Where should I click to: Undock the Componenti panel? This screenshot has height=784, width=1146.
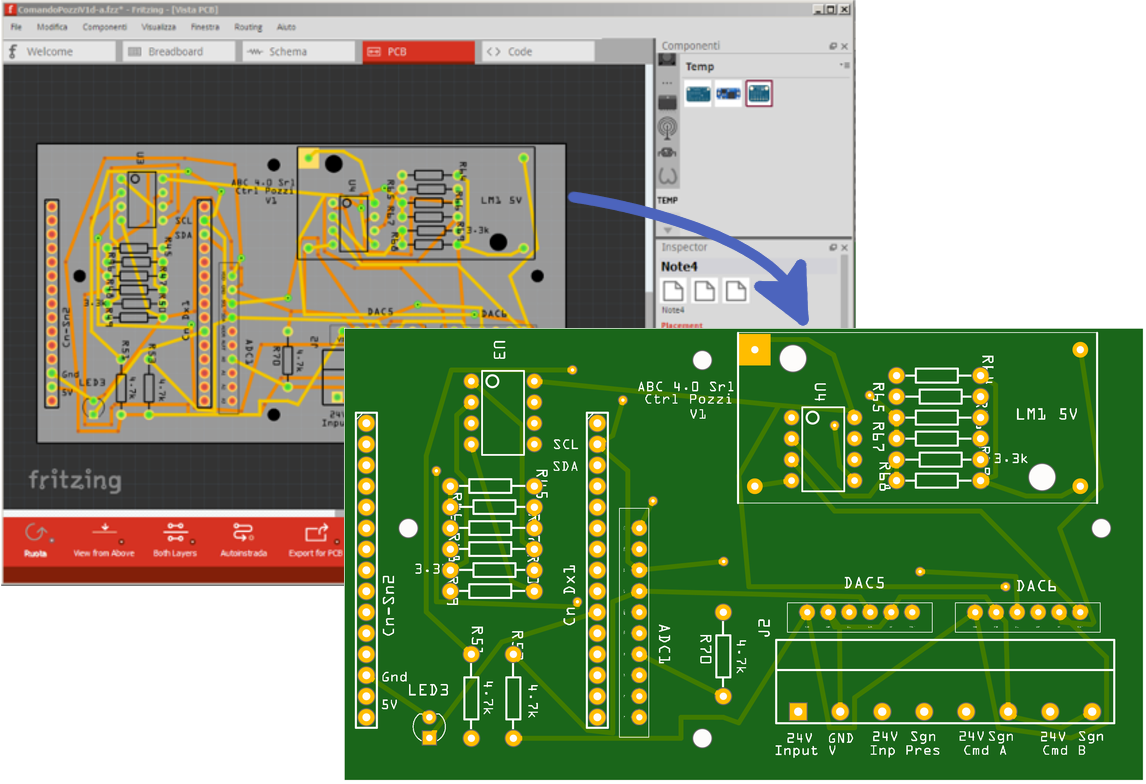(x=832, y=46)
